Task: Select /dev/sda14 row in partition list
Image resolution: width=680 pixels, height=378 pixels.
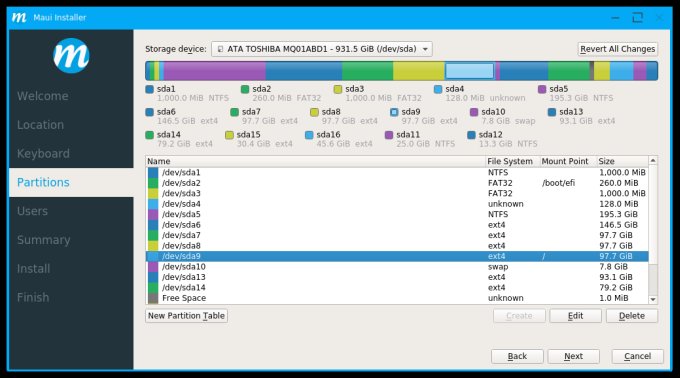Action: tap(397, 287)
